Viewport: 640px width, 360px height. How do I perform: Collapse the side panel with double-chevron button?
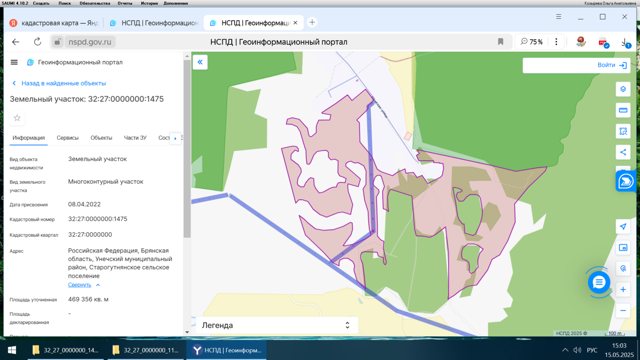click(200, 62)
